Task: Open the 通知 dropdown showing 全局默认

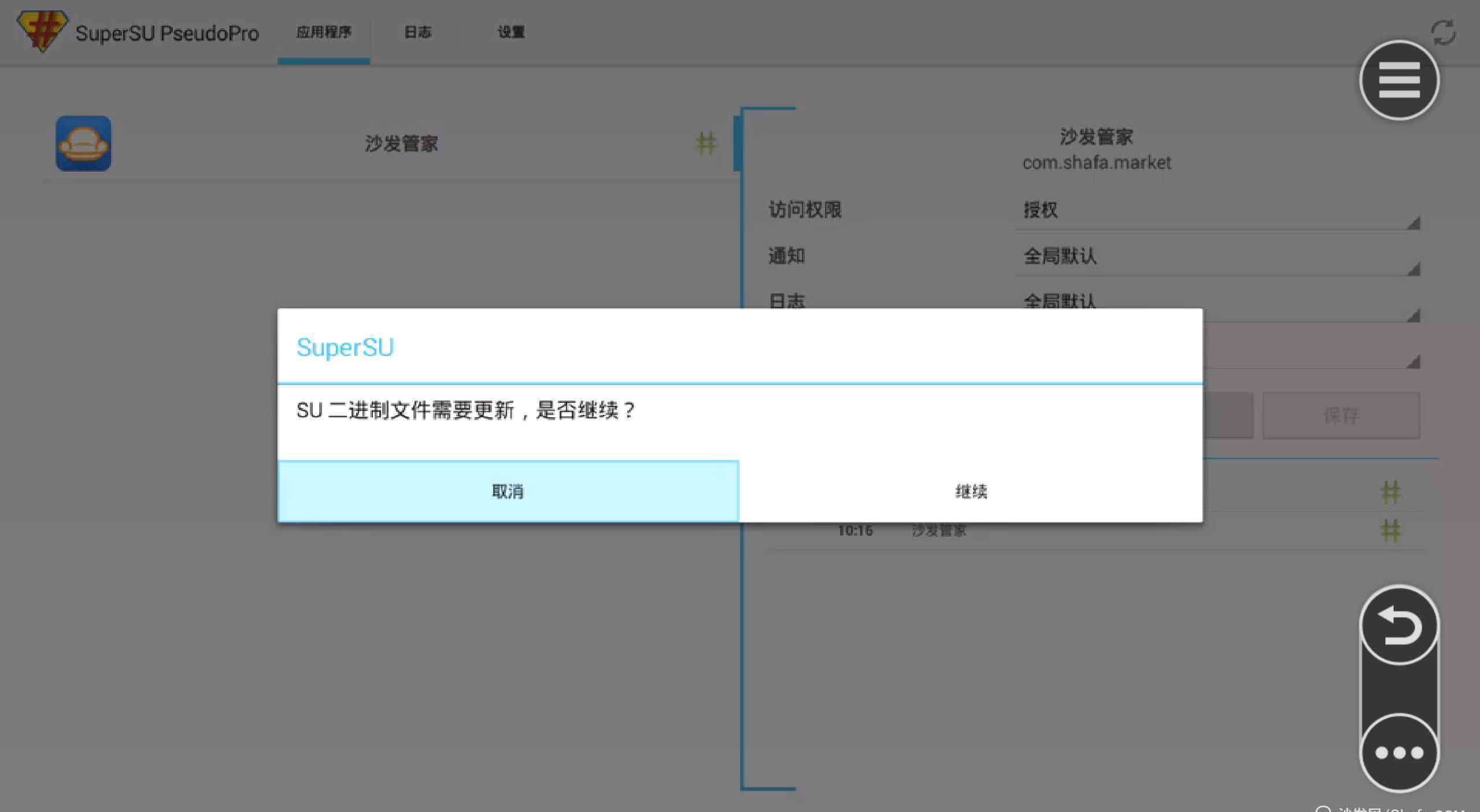Action: [x=1218, y=257]
